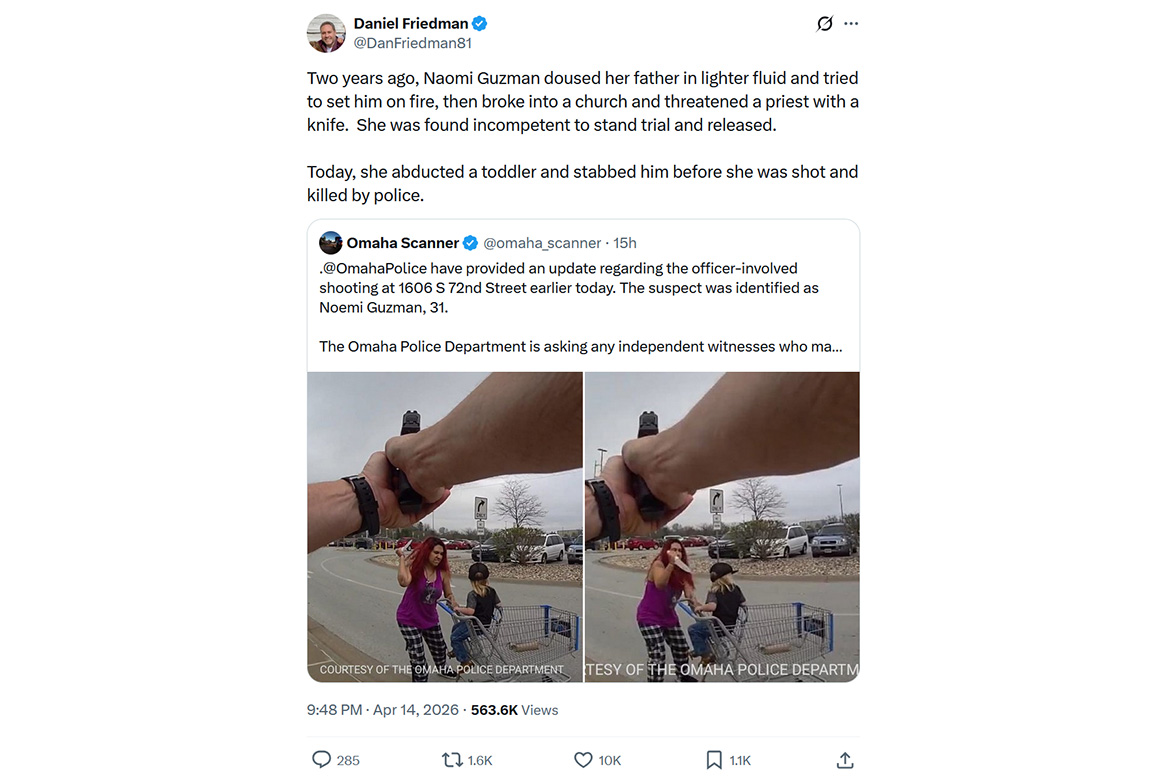Click Daniel Friedman's blue verified badge

[480, 24]
